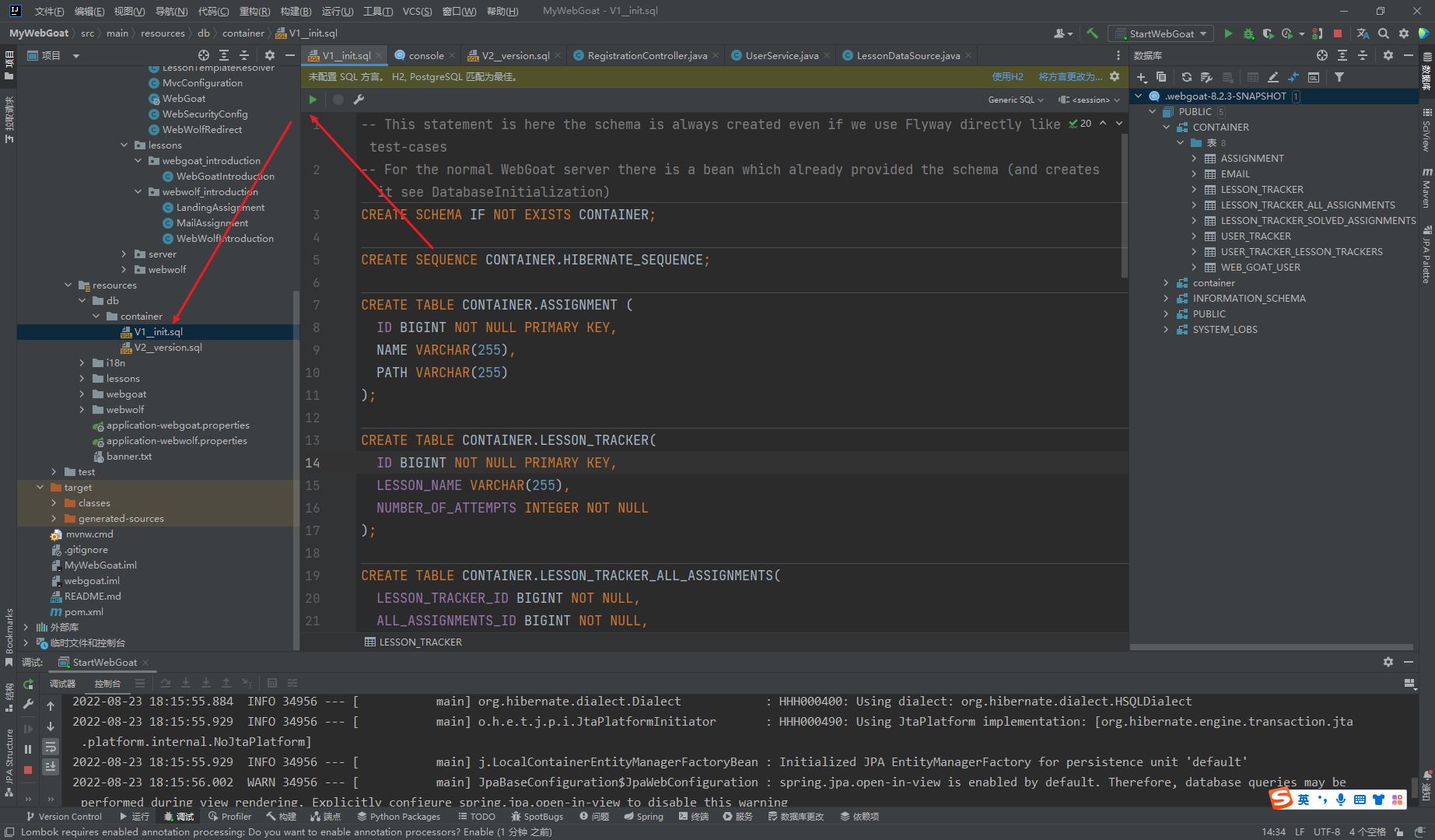Viewport: 1435px width, 840px height.
Task: Pause program in debug panel
Action: (28, 749)
